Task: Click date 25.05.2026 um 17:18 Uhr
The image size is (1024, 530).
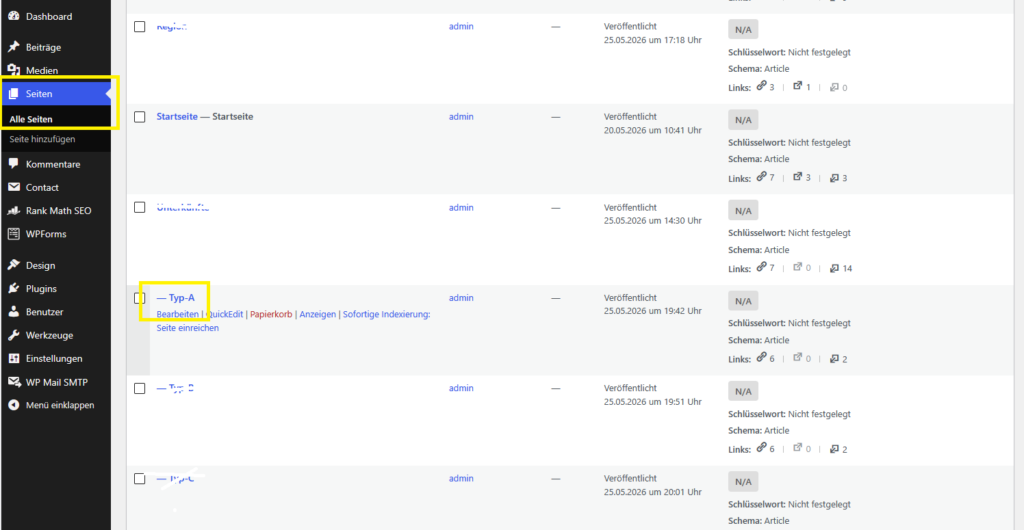Action: pos(652,40)
